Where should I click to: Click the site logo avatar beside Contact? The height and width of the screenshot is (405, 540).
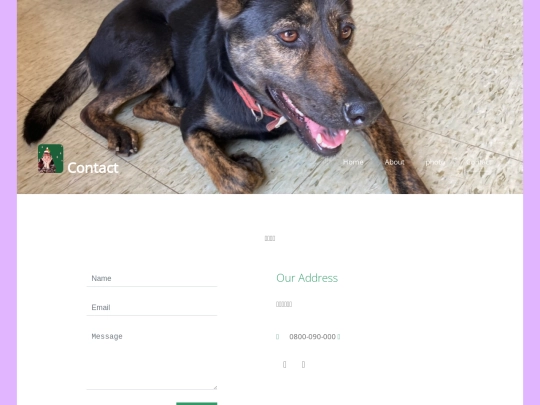click(50, 158)
